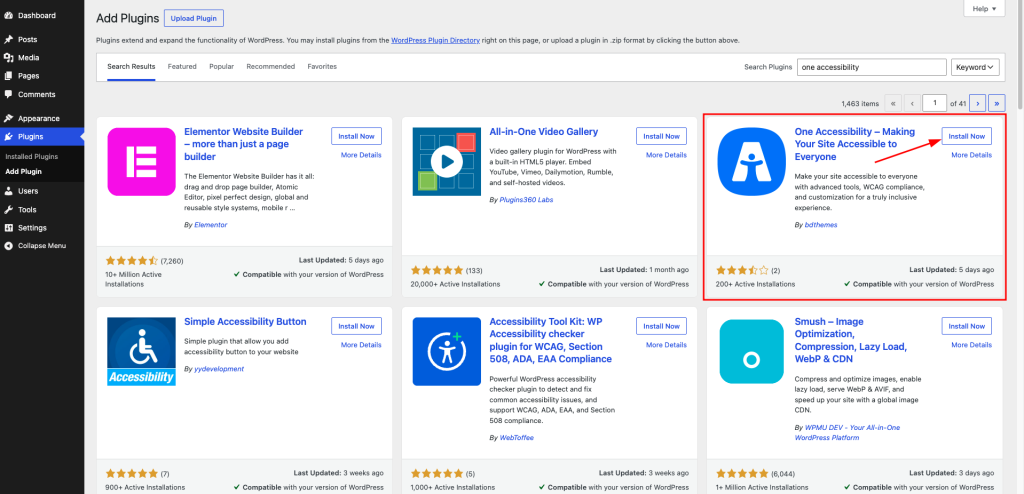Select the Plugins plug icon
Image resolution: width=1024 pixels, height=494 pixels.
(8, 137)
